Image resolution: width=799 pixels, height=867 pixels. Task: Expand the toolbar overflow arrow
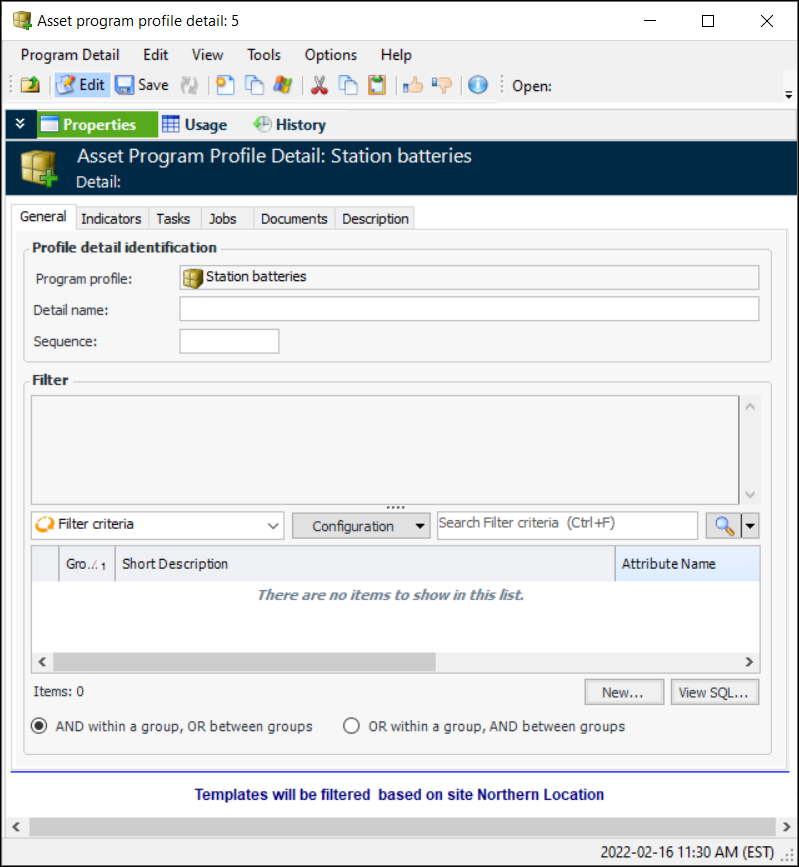pyautogui.click(x=788, y=95)
